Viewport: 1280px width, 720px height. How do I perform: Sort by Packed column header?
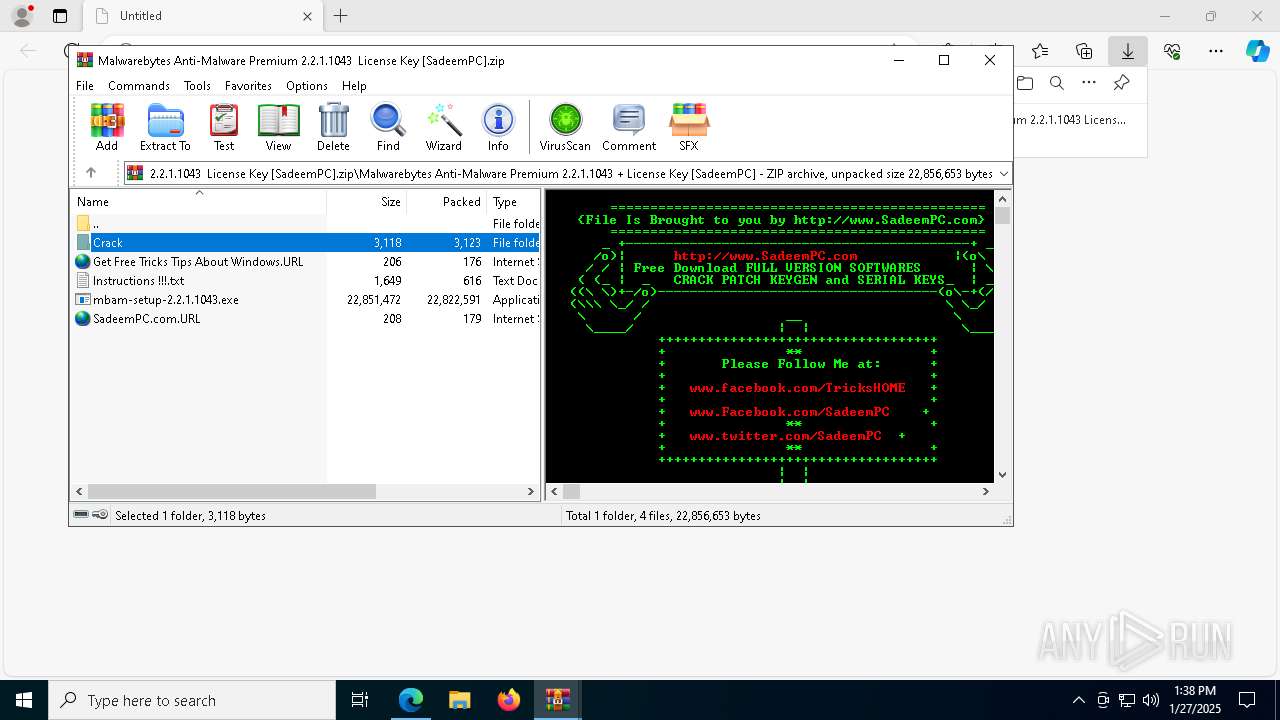446,201
